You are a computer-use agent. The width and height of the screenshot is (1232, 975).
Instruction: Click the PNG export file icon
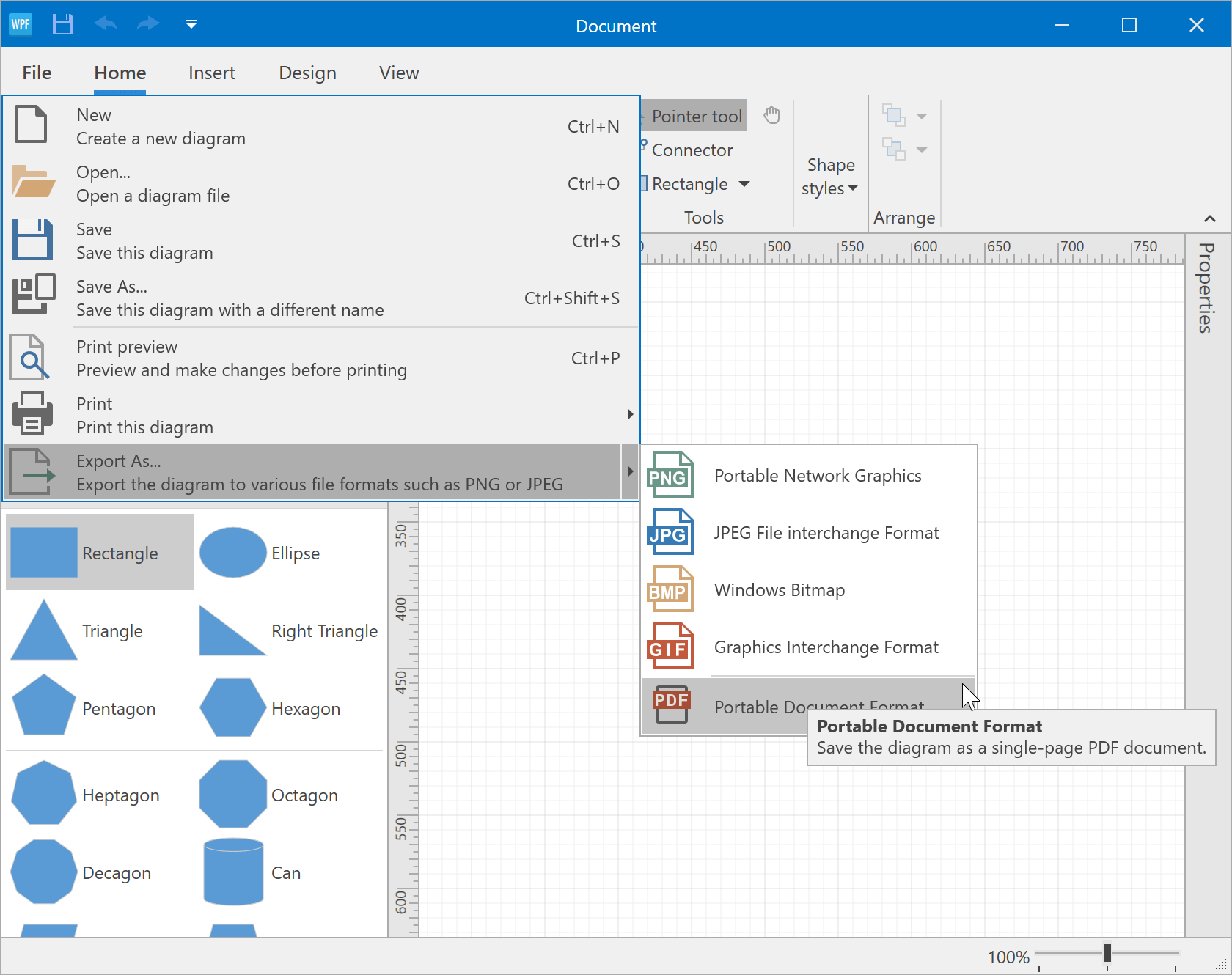(670, 475)
